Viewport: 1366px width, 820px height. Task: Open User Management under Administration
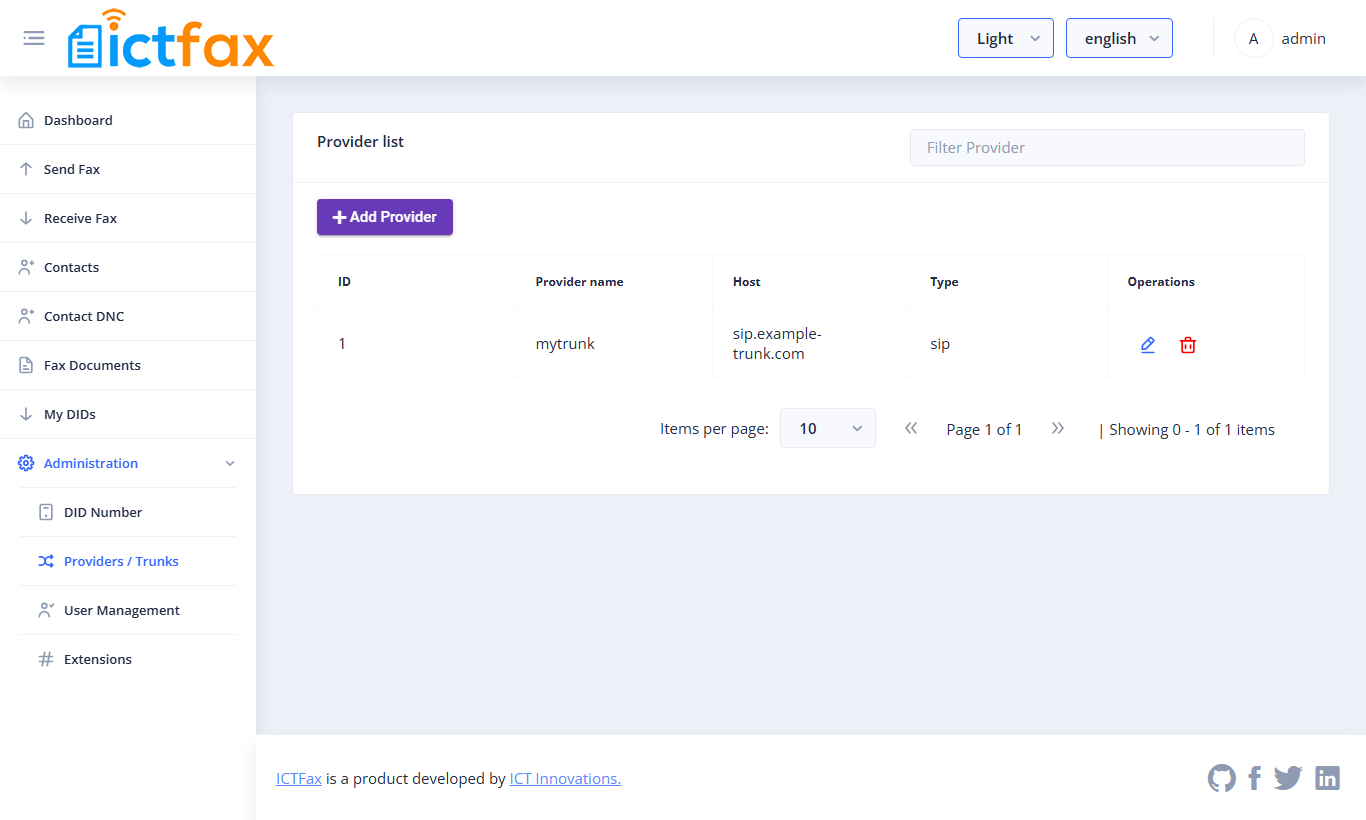[x=128, y=610]
